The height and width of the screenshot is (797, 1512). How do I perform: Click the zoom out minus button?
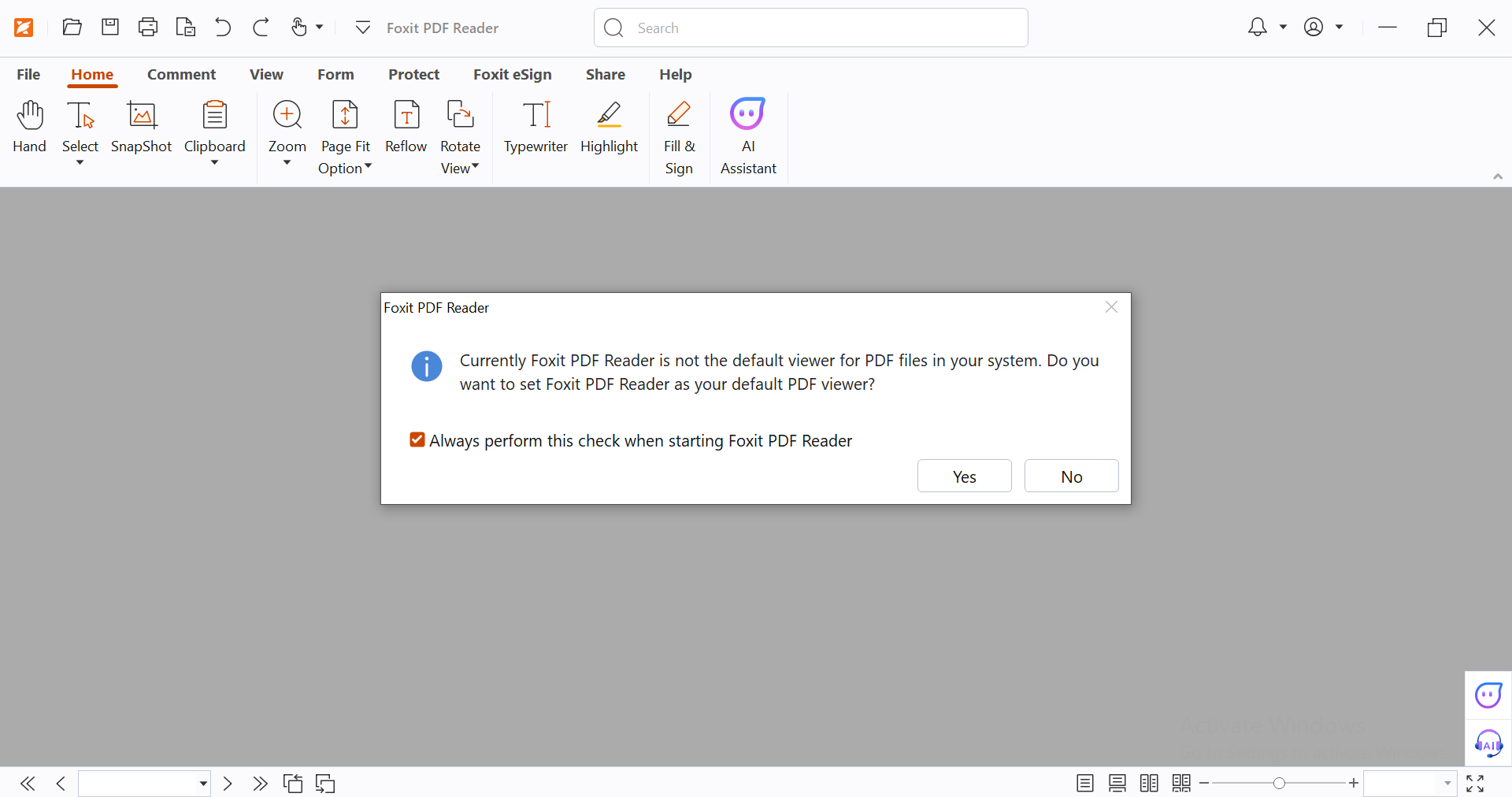[1204, 784]
